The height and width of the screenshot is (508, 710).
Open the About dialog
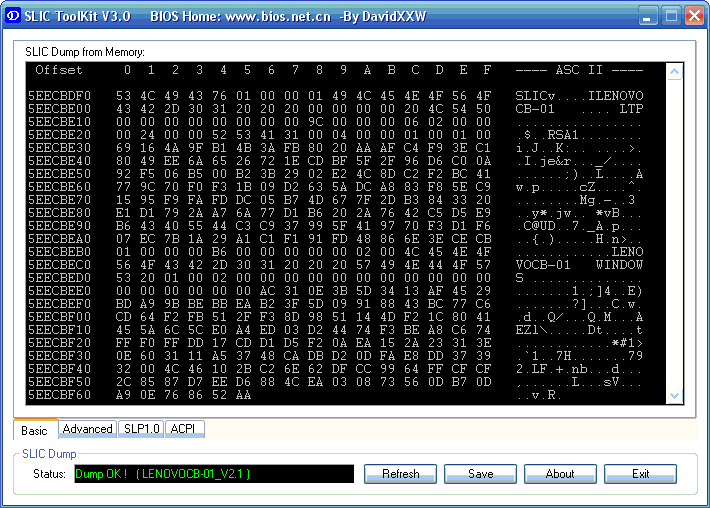pos(560,474)
